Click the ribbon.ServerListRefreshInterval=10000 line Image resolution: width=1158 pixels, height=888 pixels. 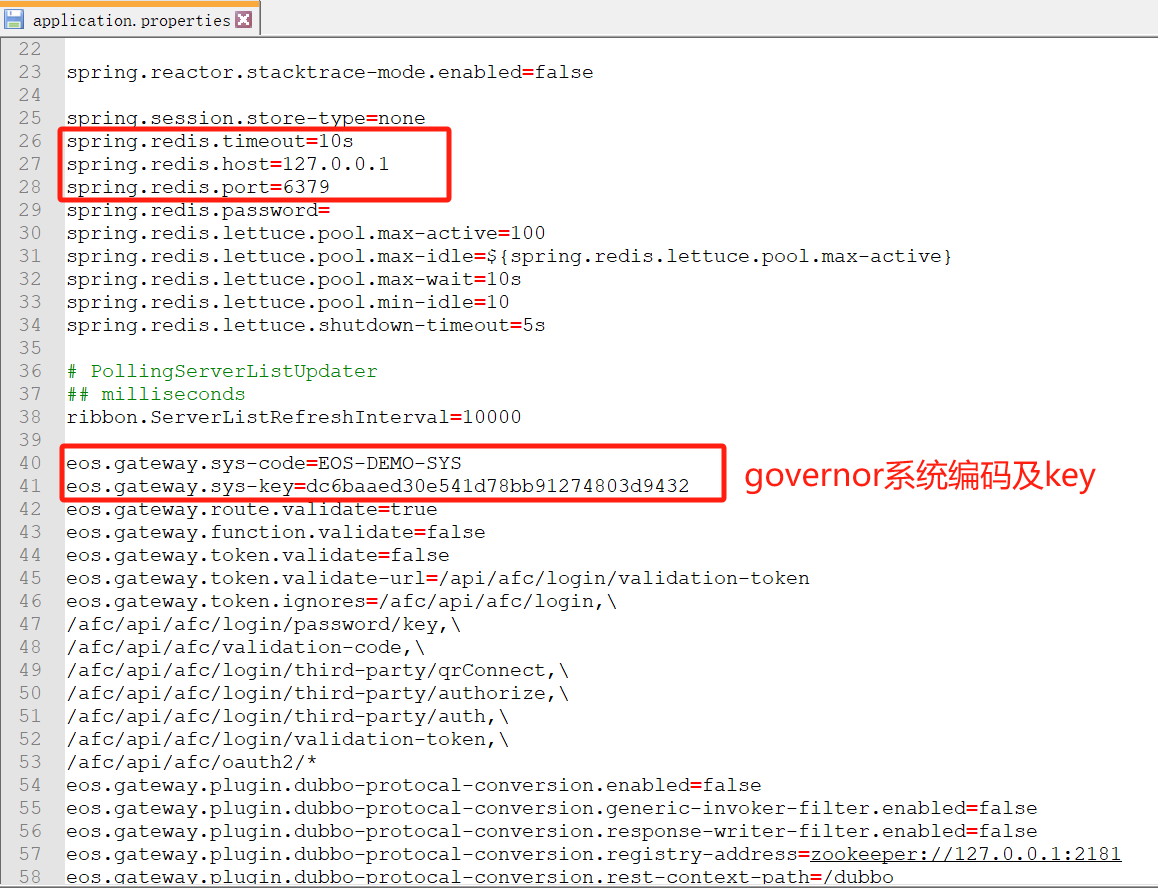(x=293, y=417)
